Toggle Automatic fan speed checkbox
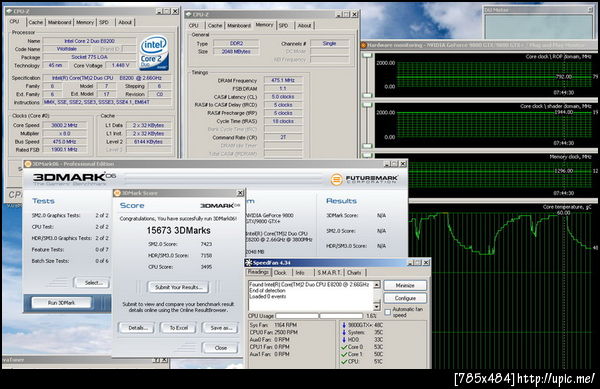The width and height of the screenshot is (600, 389). [388, 312]
